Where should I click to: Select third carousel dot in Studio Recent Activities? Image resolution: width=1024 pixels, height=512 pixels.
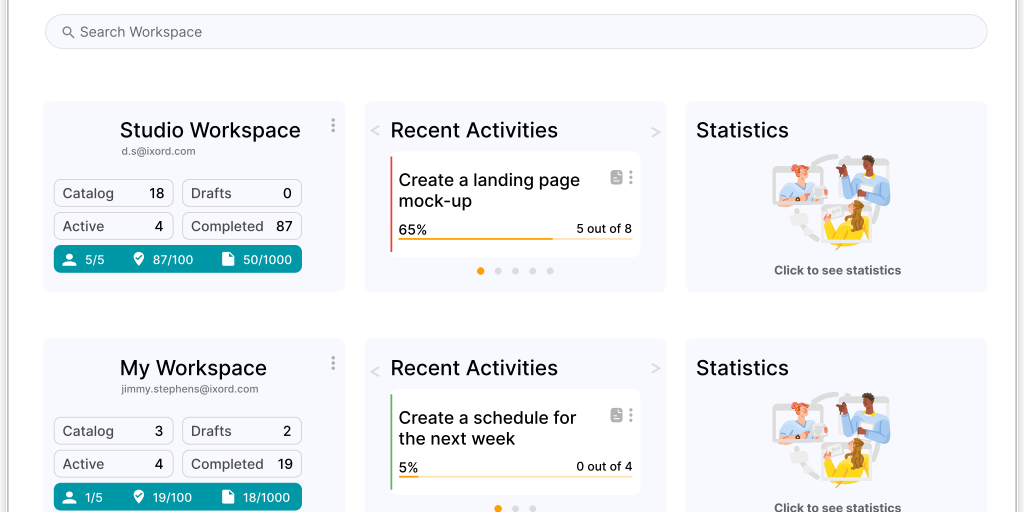(x=515, y=271)
